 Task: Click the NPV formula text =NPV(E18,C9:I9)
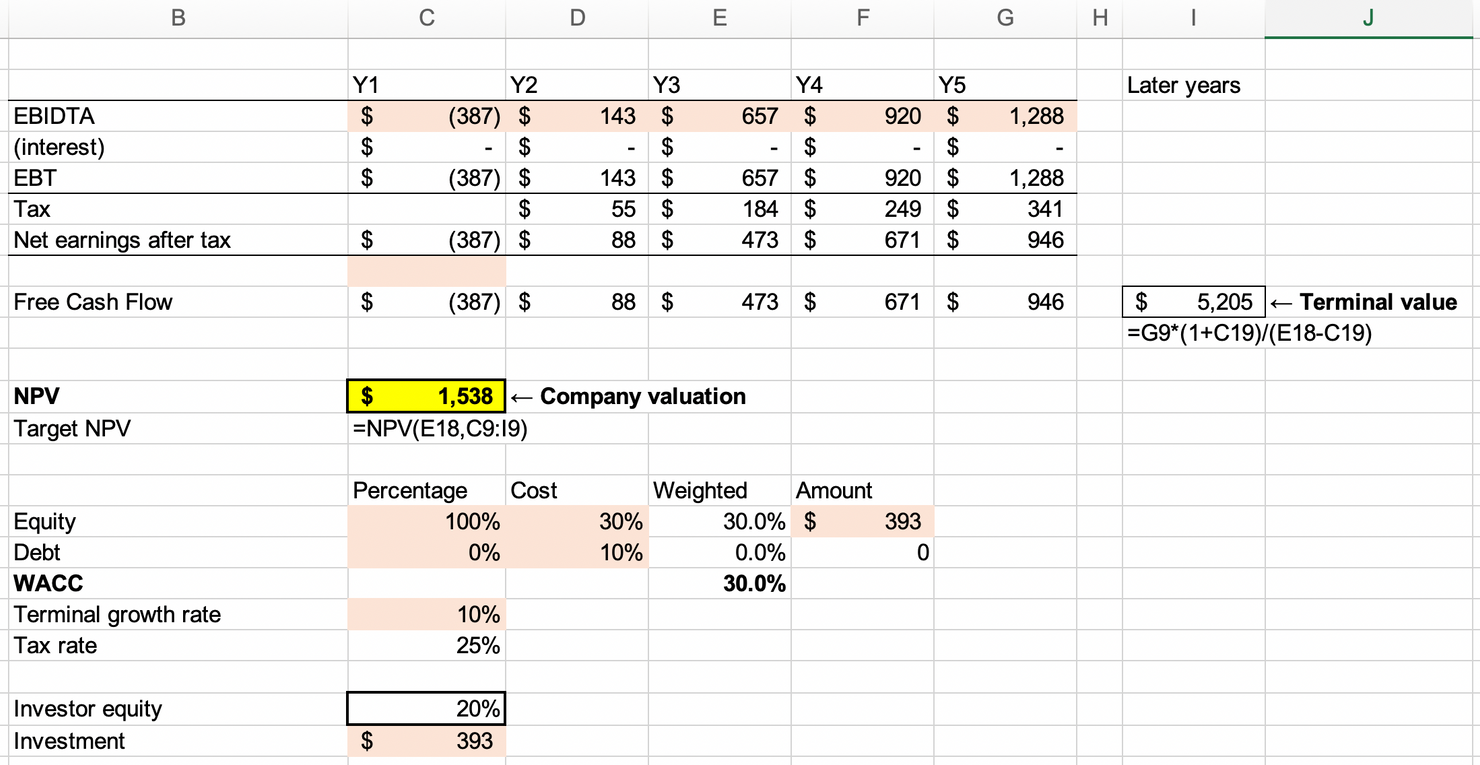pos(440,428)
